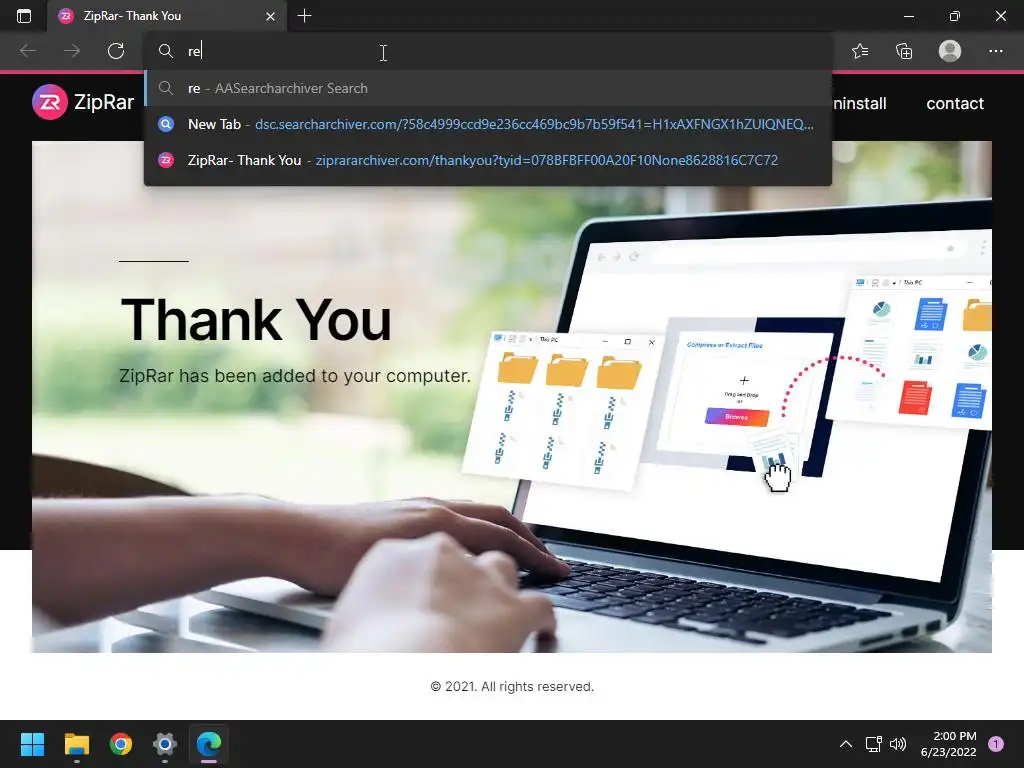Click the ZipRar logo icon
Viewport: 1024px width, 768px height.
(50, 102)
